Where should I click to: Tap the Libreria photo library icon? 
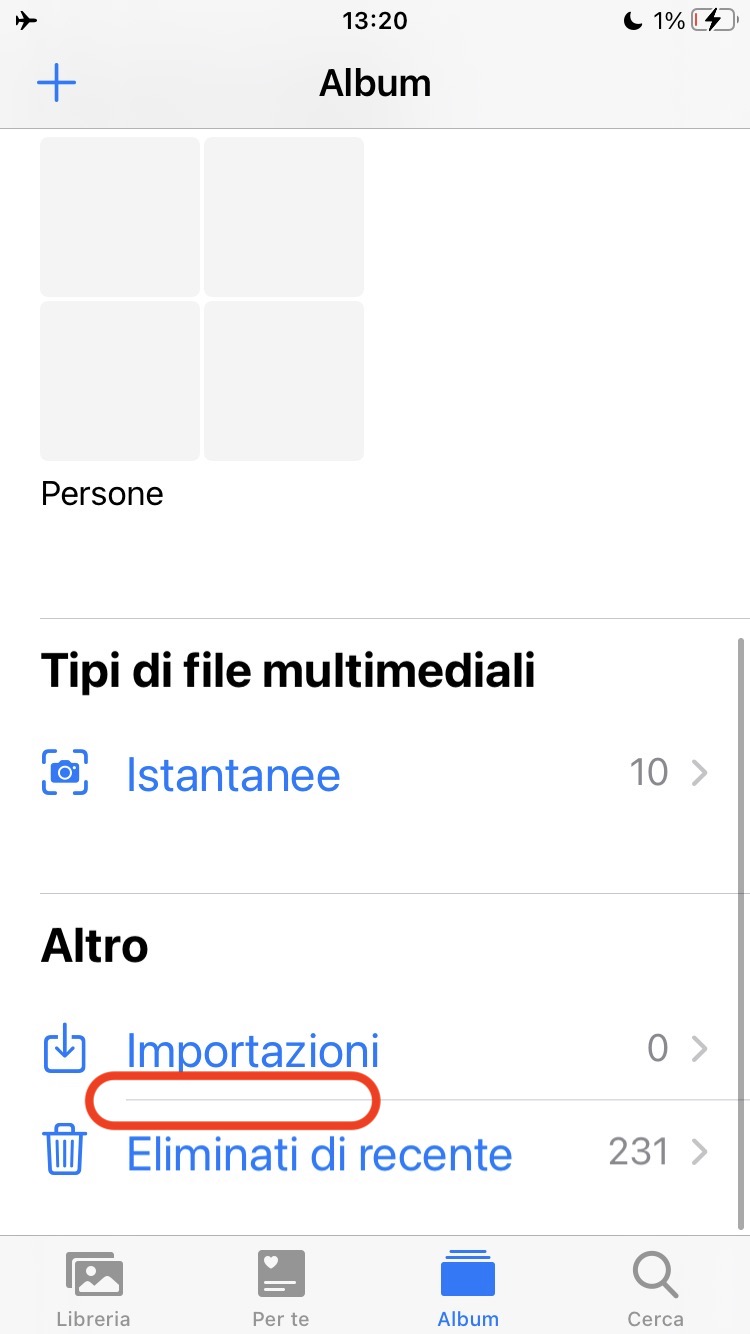click(x=93, y=1275)
